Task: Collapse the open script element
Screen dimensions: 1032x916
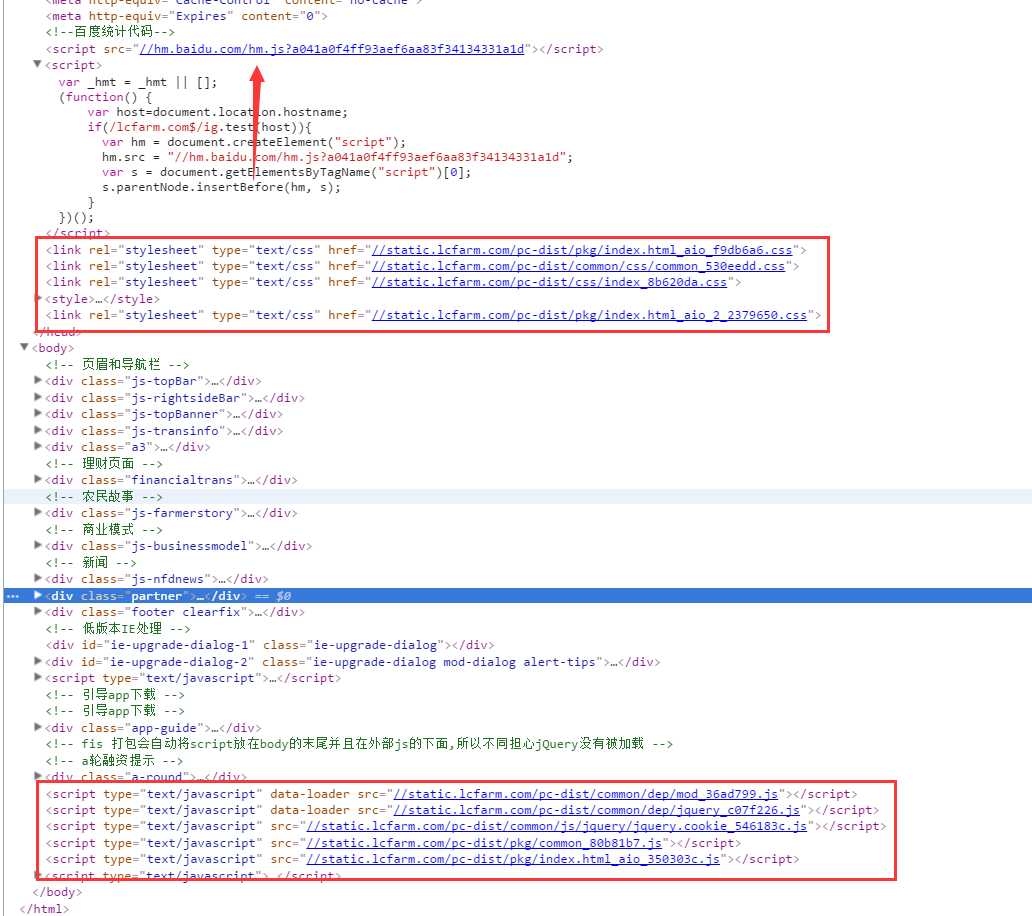Action: 38,64
